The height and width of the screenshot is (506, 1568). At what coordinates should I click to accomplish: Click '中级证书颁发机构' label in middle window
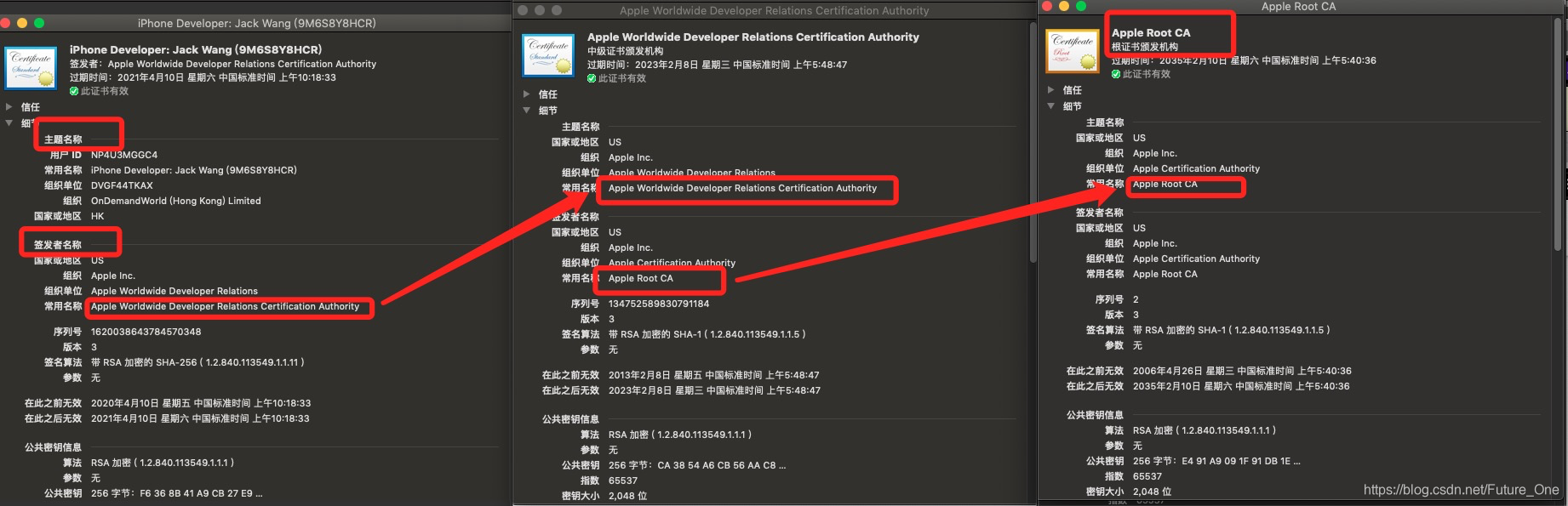(x=626, y=51)
